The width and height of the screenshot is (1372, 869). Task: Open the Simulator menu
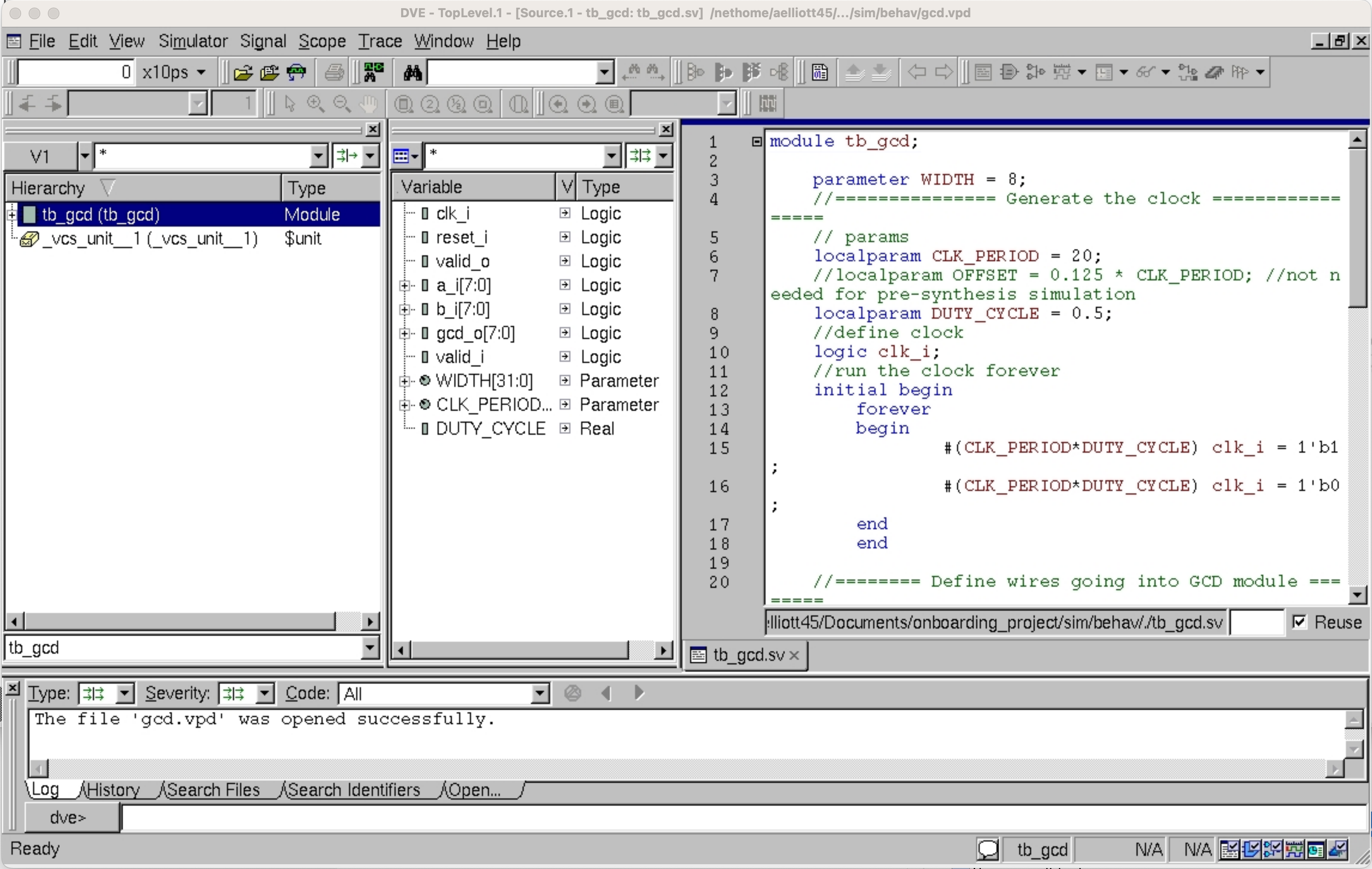click(192, 41)
